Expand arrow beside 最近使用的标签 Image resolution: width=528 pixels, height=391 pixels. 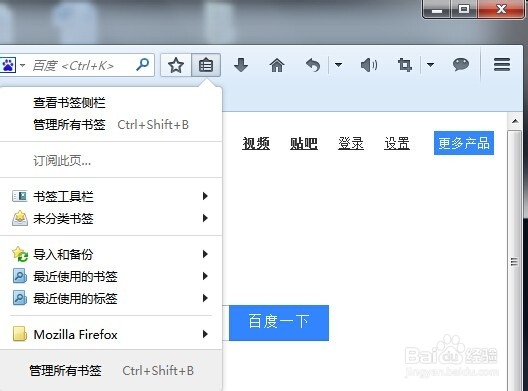(205, 298)
